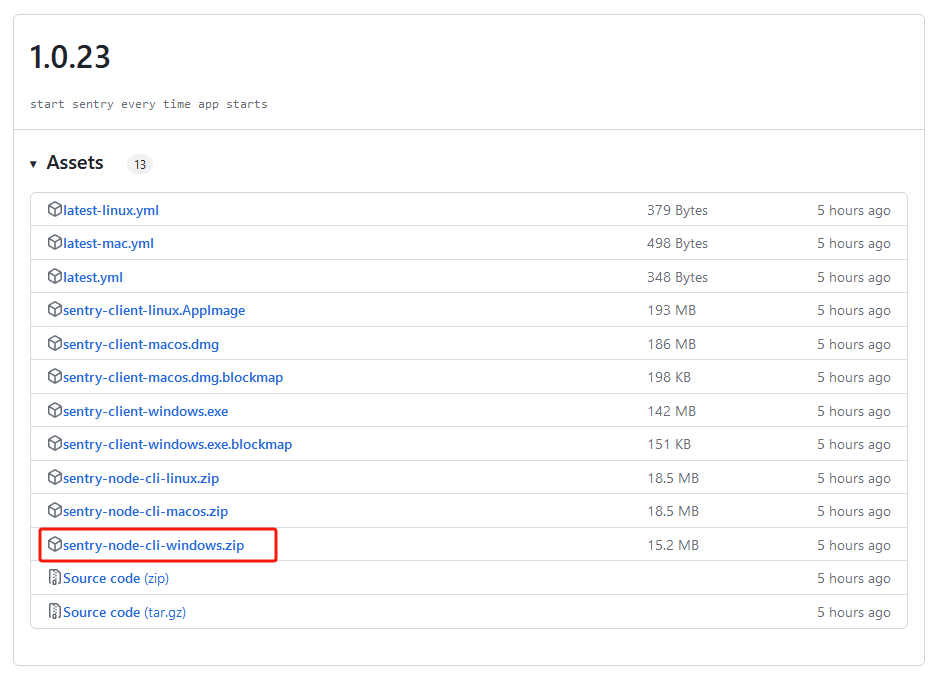Click '5 hours ago' in sentry-client-windows.exe row
Screen dimensions: 928x673
pos(853,411)
